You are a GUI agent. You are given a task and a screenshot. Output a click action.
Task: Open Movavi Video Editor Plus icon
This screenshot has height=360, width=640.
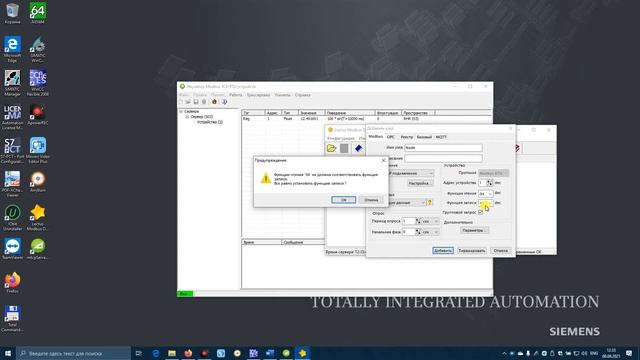click(38, 151)
